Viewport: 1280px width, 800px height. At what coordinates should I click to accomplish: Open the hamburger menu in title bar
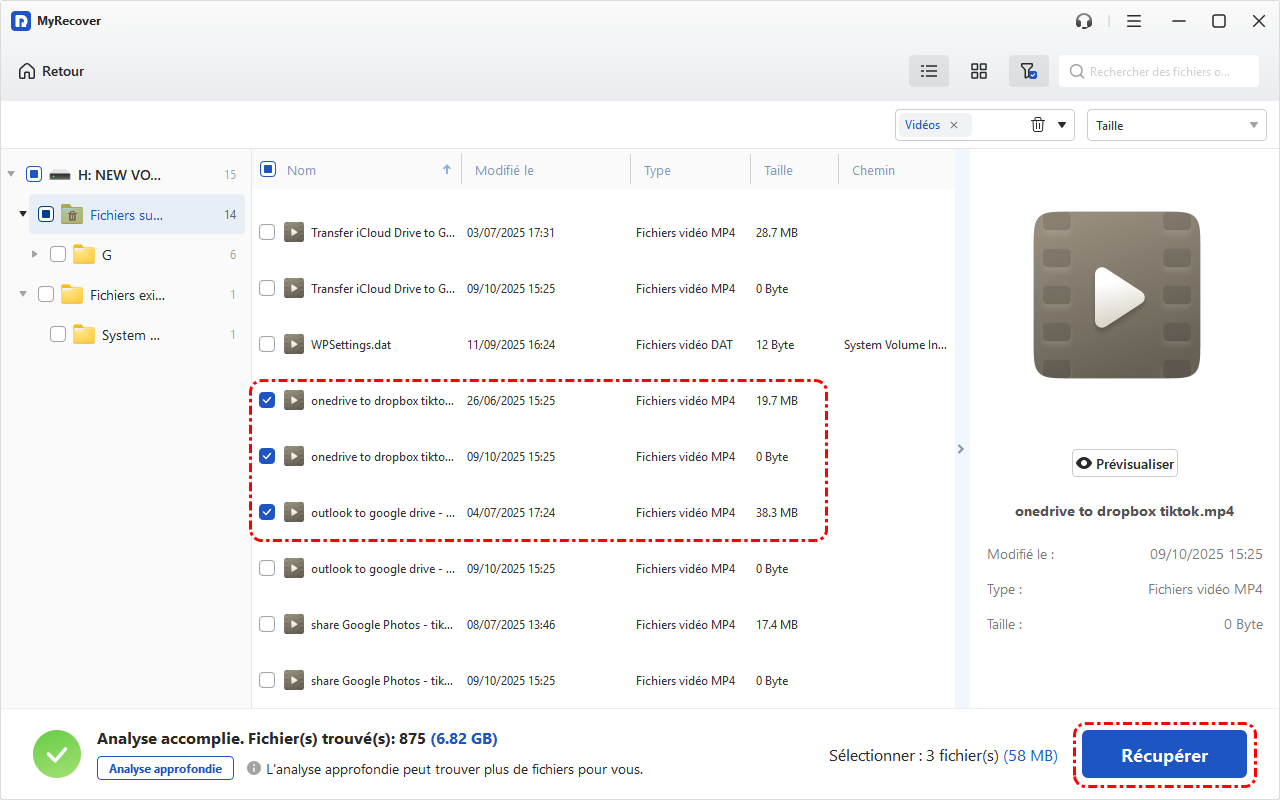[x=1134, y=21]
